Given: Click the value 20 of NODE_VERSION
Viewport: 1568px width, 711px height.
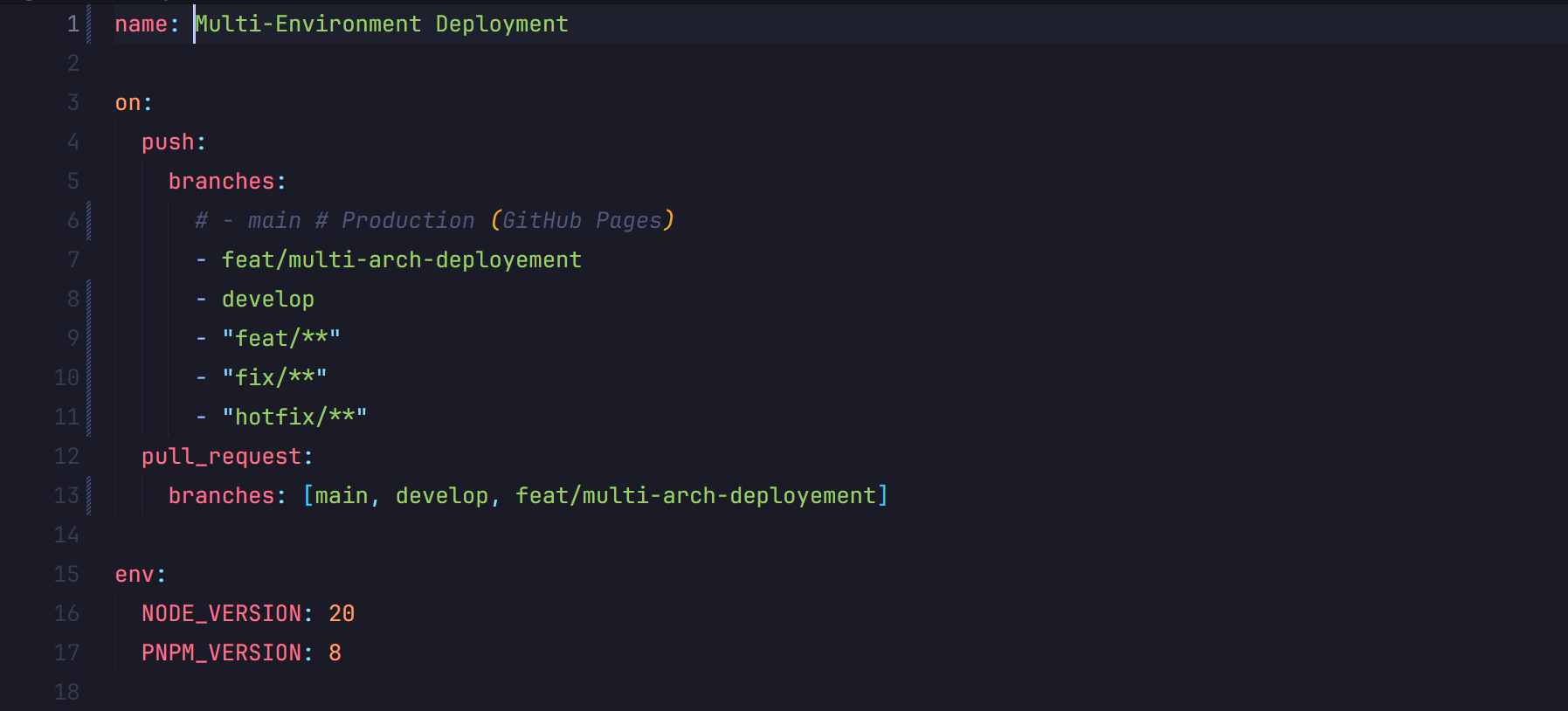Looking at the screenshot, I should [342, 614].
